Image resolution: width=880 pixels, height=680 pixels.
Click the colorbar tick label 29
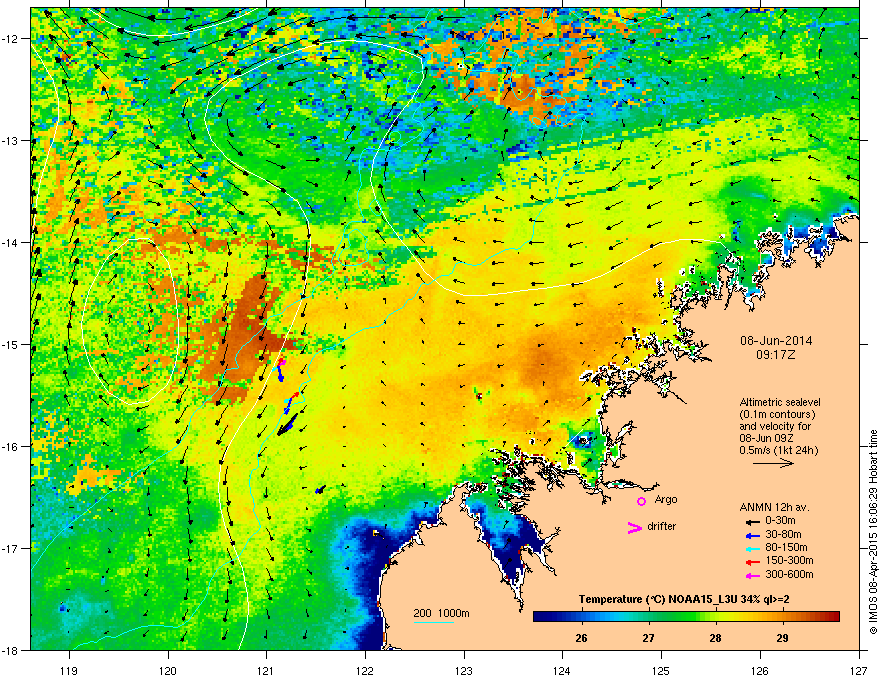tap(782, 638)
